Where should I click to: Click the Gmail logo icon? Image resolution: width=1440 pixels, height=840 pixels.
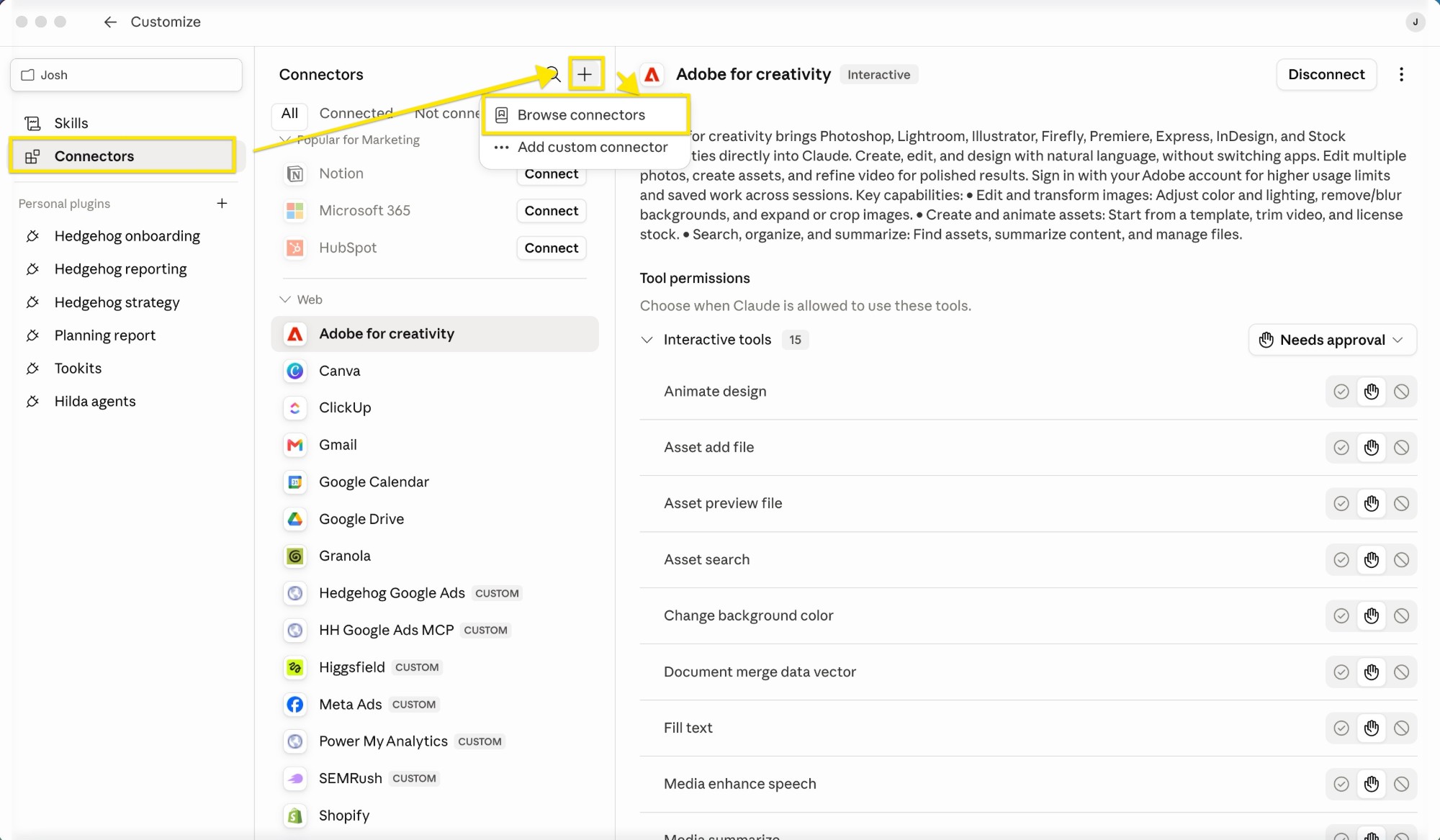point(295,445)
